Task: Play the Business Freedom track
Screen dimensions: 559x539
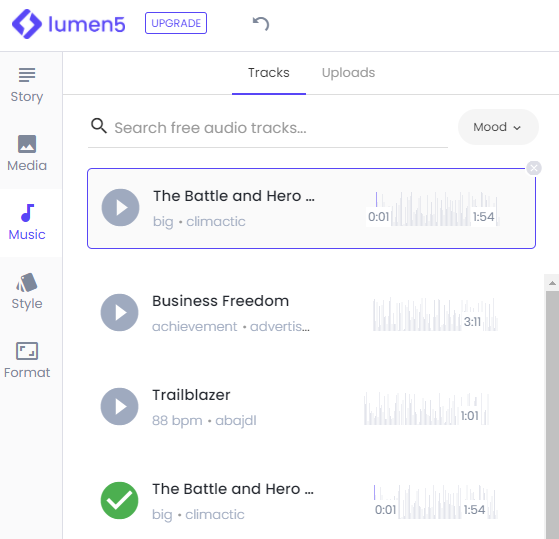Action: [x=119, y=313]
